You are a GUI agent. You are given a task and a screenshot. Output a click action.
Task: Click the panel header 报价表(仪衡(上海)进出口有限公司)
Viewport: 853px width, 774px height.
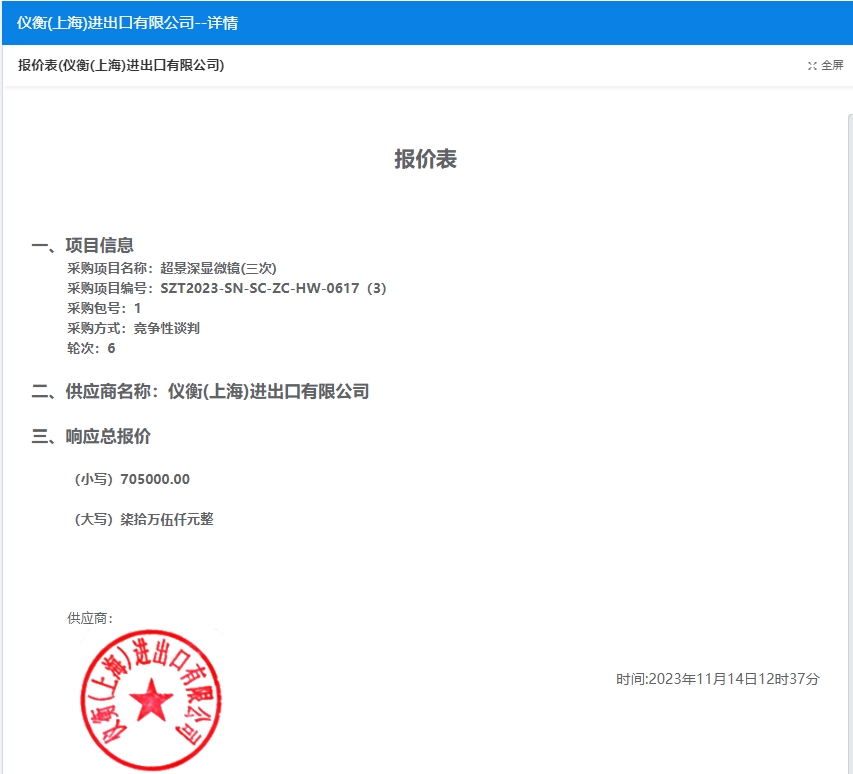[121, 65]
